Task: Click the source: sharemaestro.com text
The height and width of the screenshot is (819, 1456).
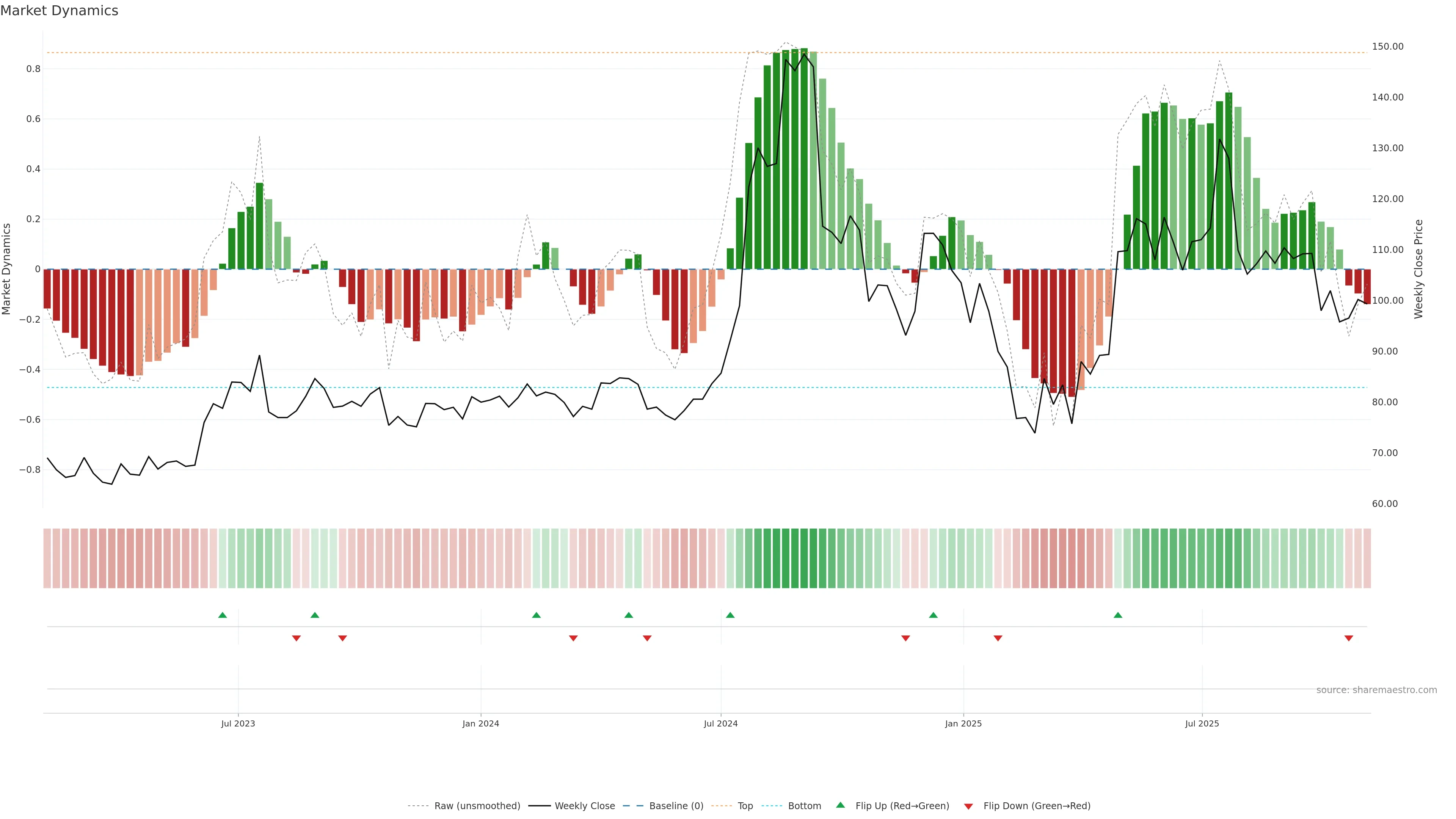Action: pyautogui.click(x=1376, y=690)
